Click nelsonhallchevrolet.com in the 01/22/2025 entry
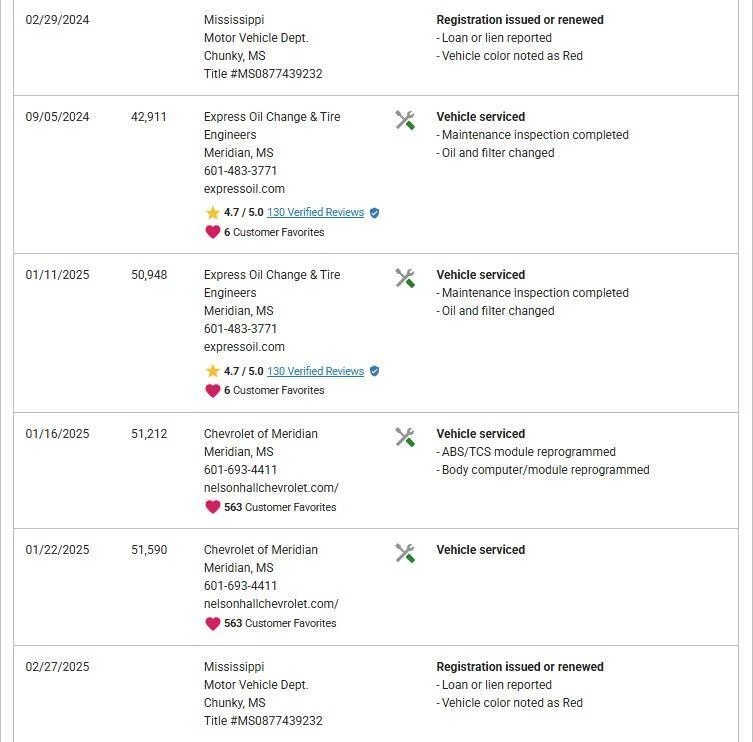The height and width of the screenshot is (742, 753). (x=271, y=604)
